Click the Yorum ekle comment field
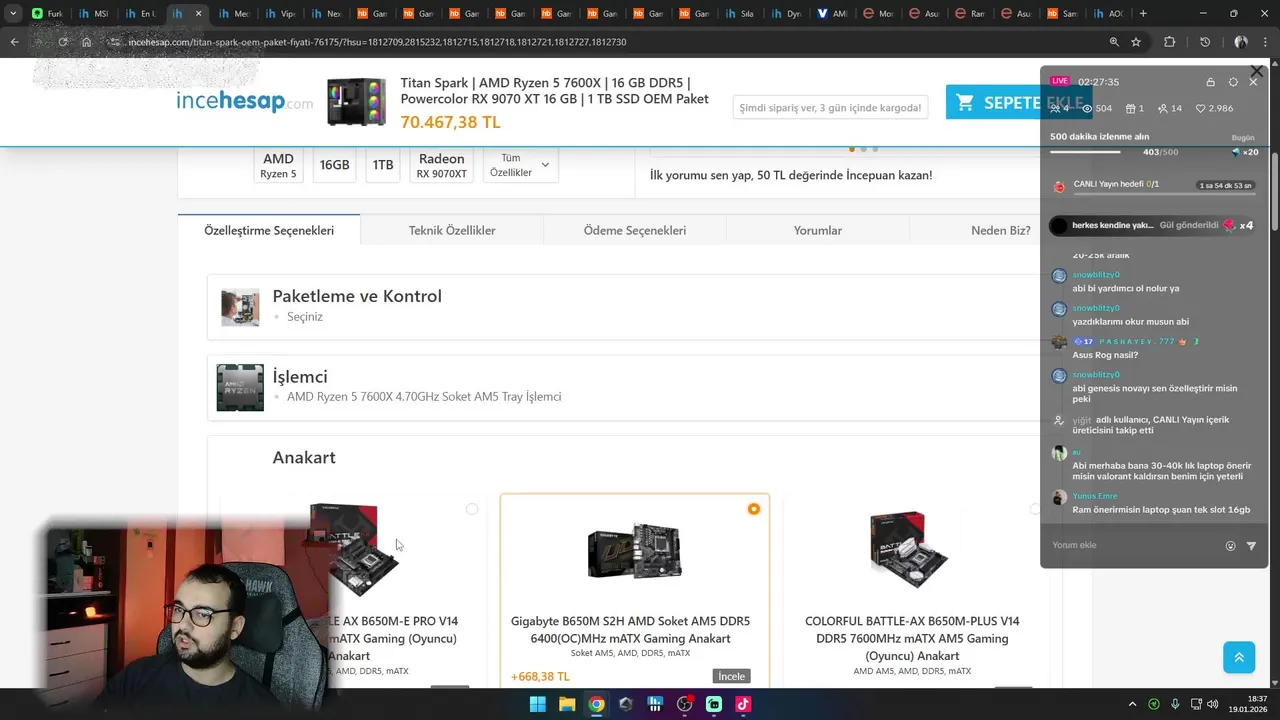This screenshot has width=1280, height=720. 1135,546
